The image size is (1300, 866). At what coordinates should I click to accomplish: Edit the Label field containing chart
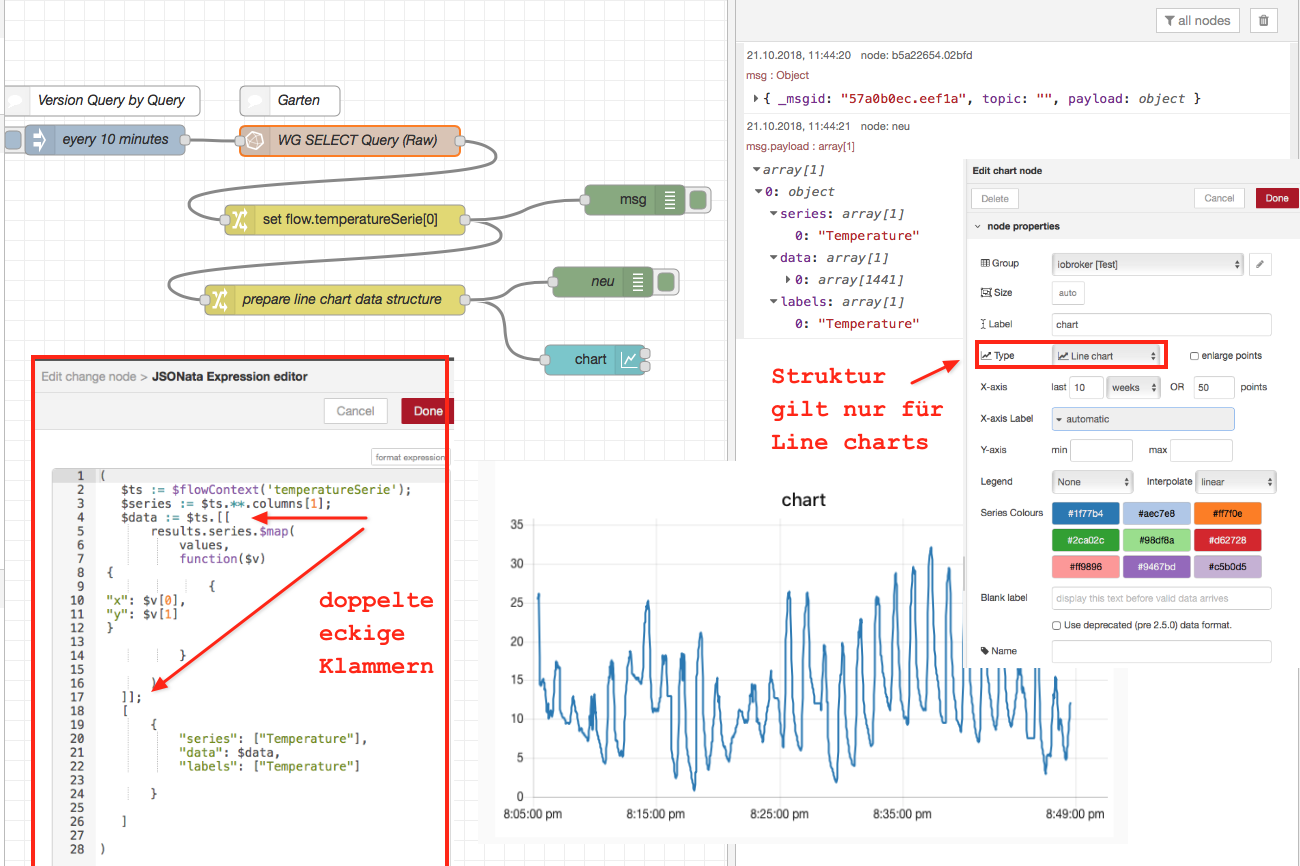(x=1161, y=324)
